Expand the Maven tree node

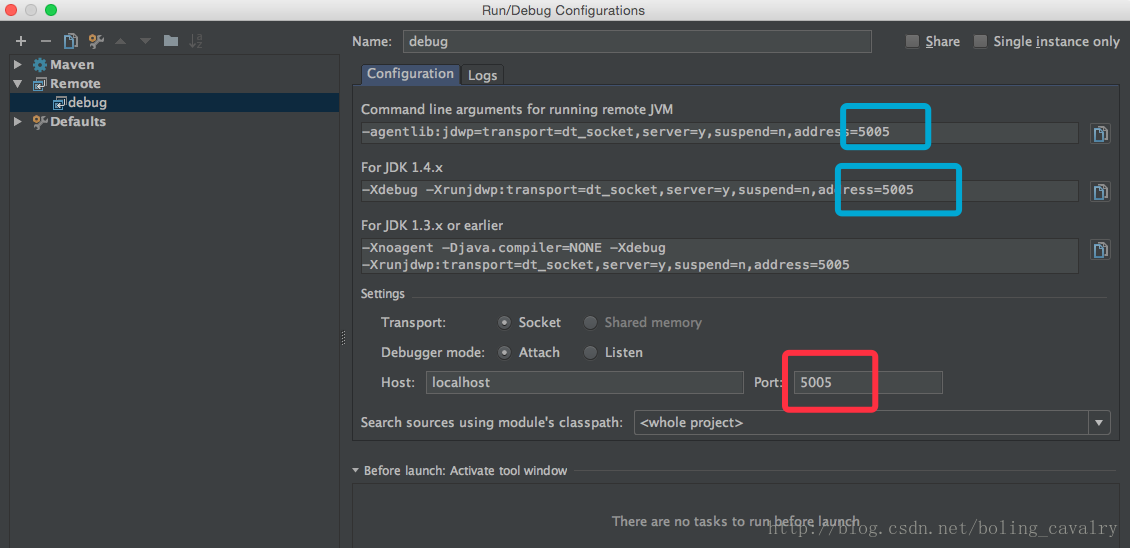tap(17, 65)
